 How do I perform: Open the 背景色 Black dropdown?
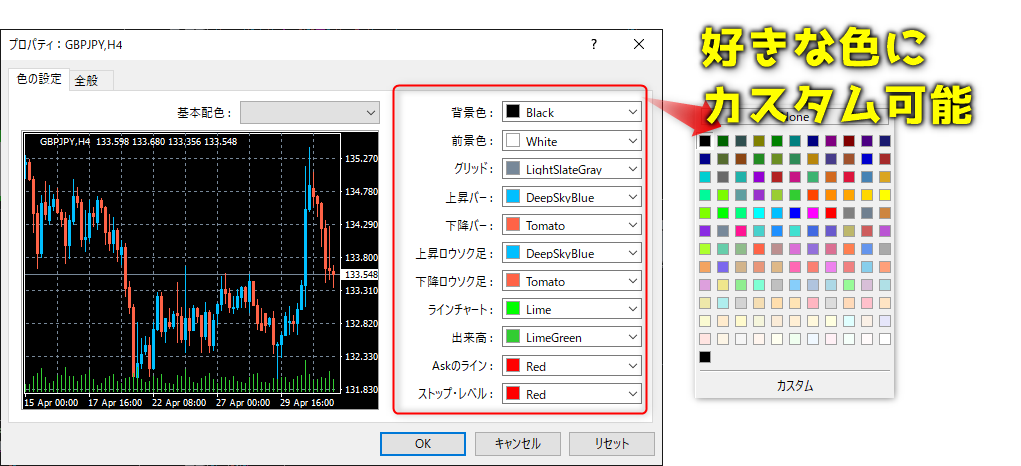(x=572, y=112)
